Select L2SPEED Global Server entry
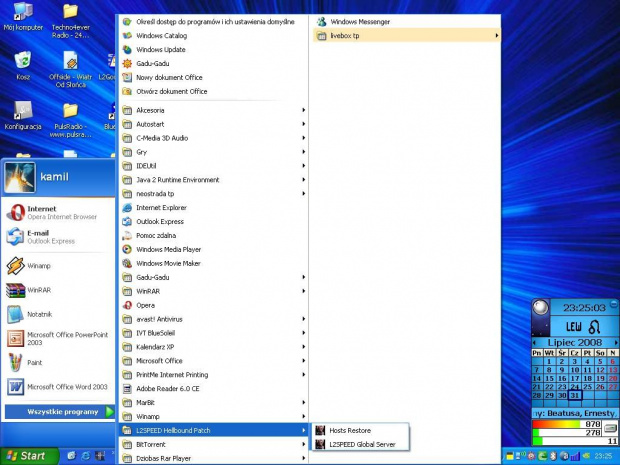620x465 pixels. (x=361, y=444)
